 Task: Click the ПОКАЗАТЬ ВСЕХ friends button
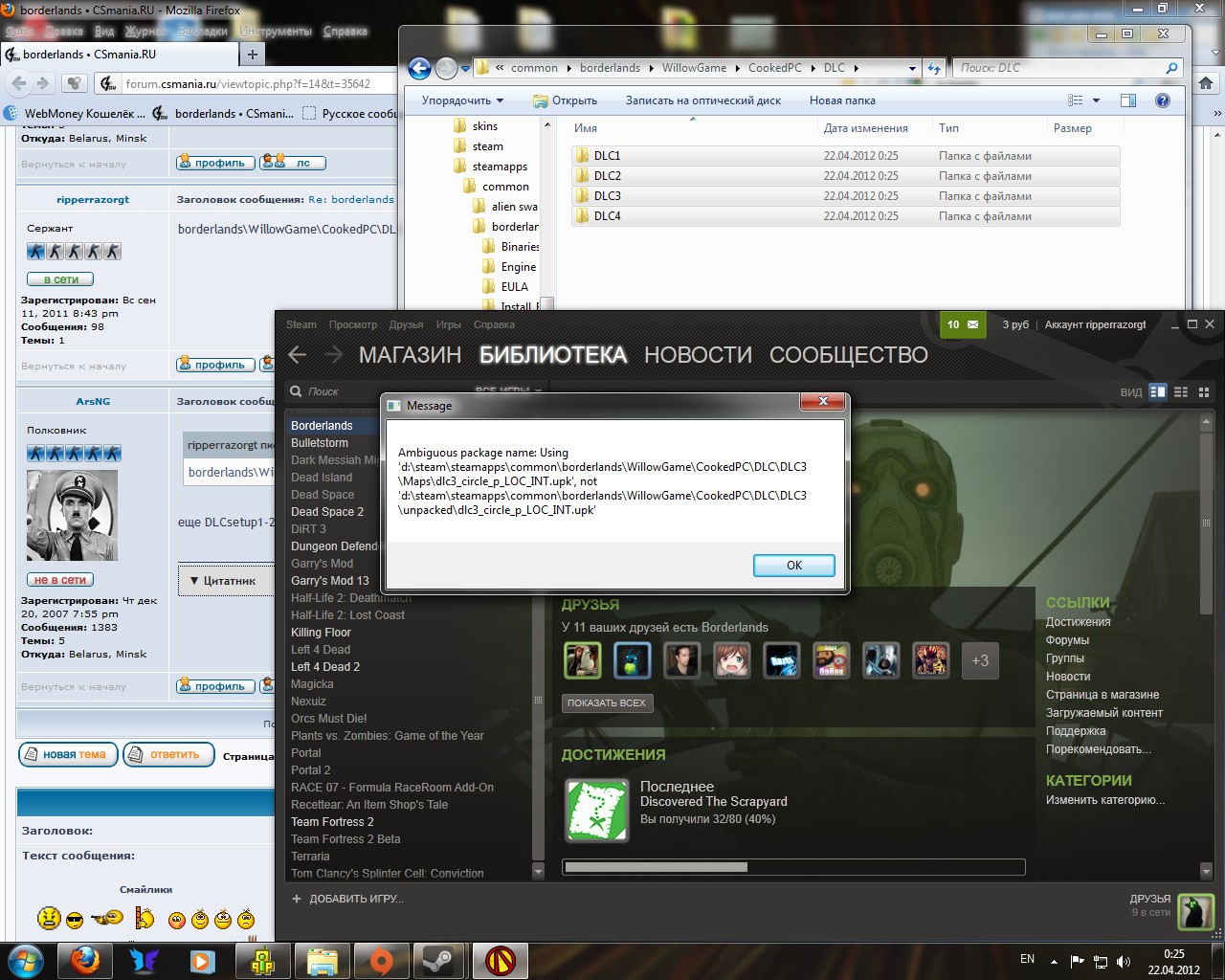(606, 702)
